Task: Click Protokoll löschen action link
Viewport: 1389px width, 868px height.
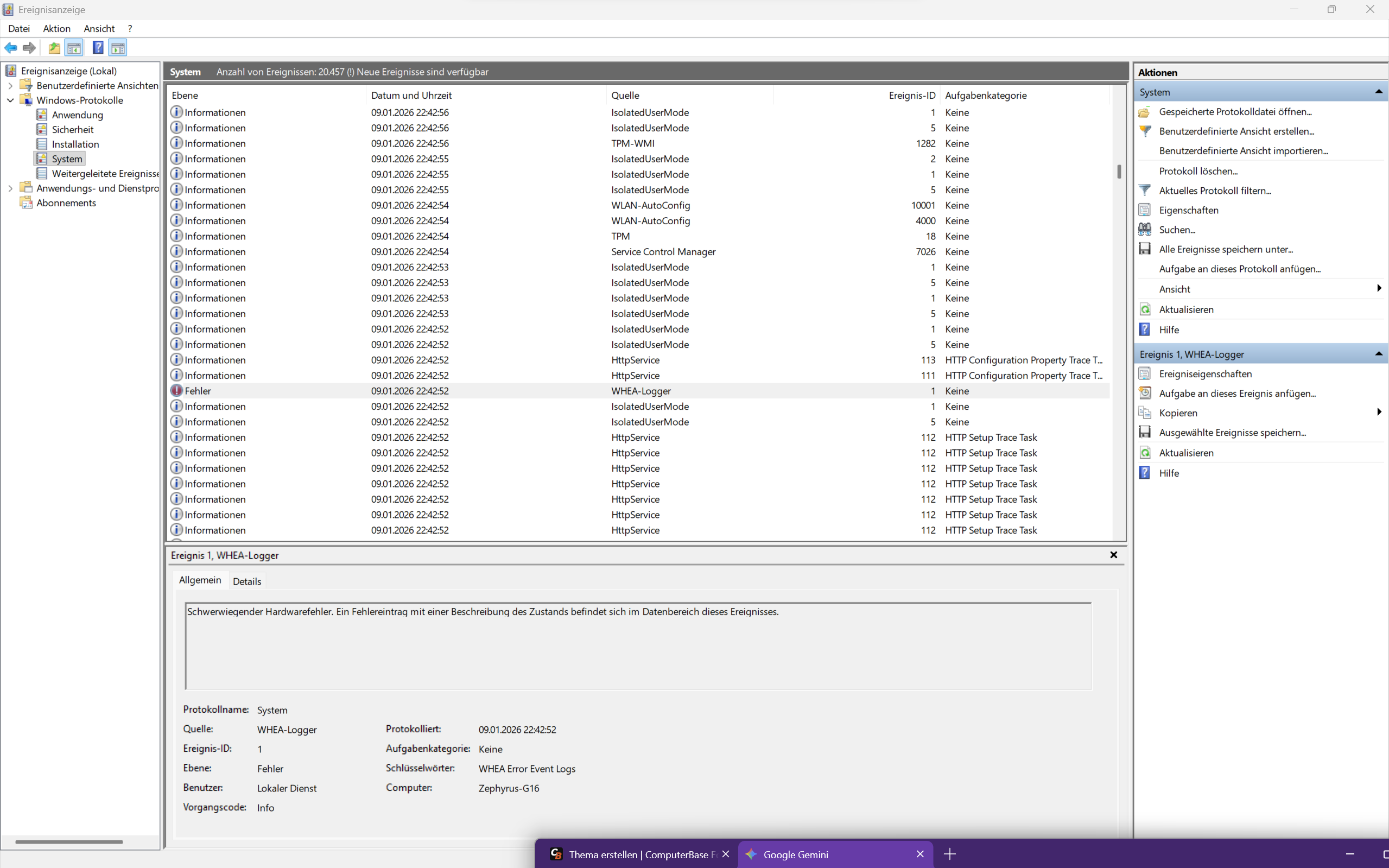Action: (x=1198, y=171)
